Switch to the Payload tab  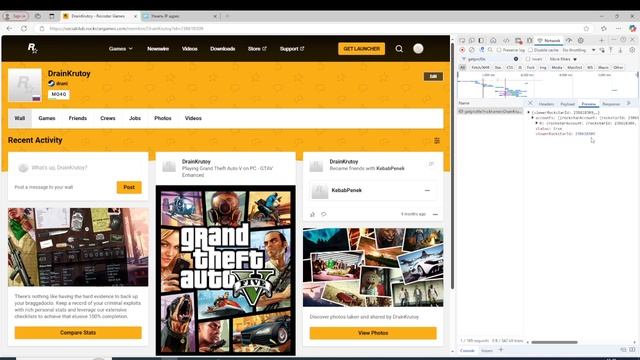(567, 104)
